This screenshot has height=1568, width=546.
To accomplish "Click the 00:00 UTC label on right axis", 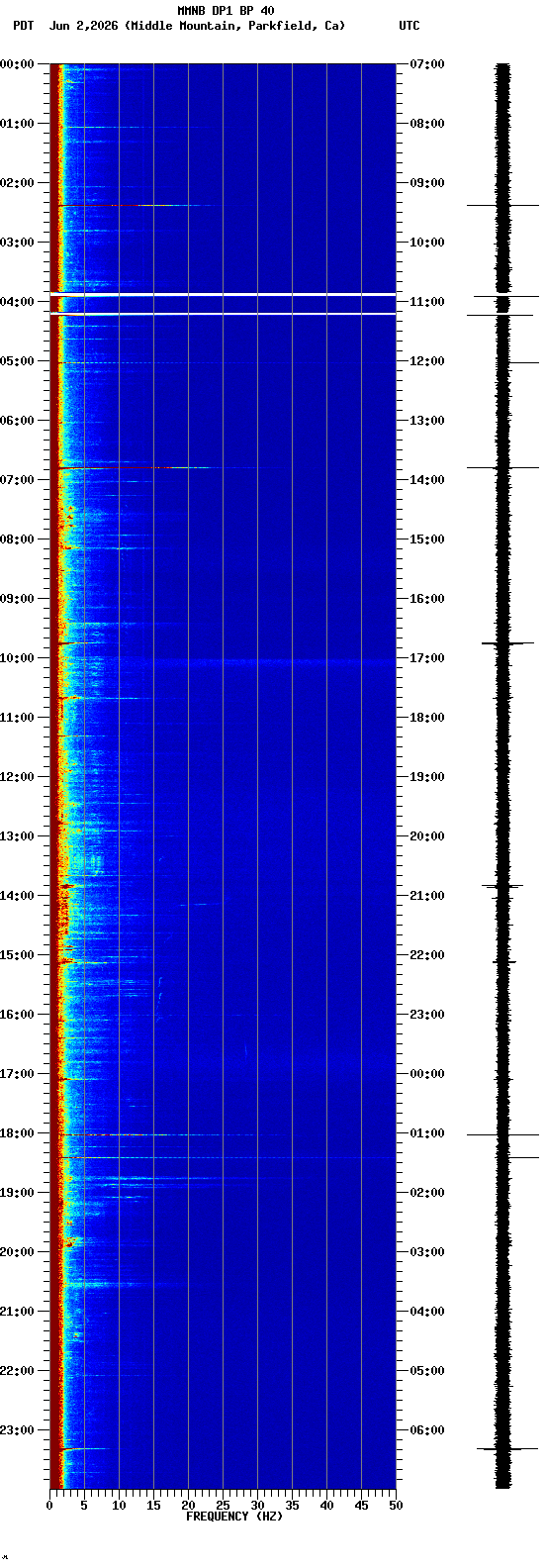I will pos(427,1074).
